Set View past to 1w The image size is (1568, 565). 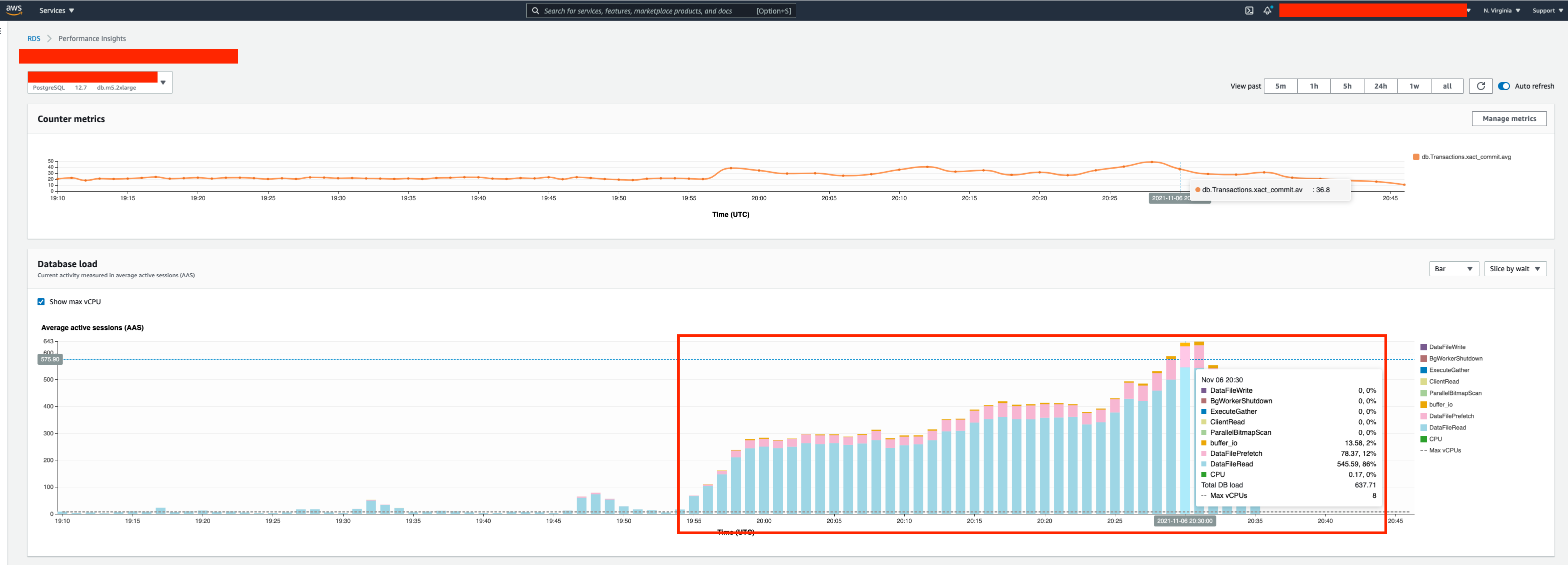point(1414,86)
